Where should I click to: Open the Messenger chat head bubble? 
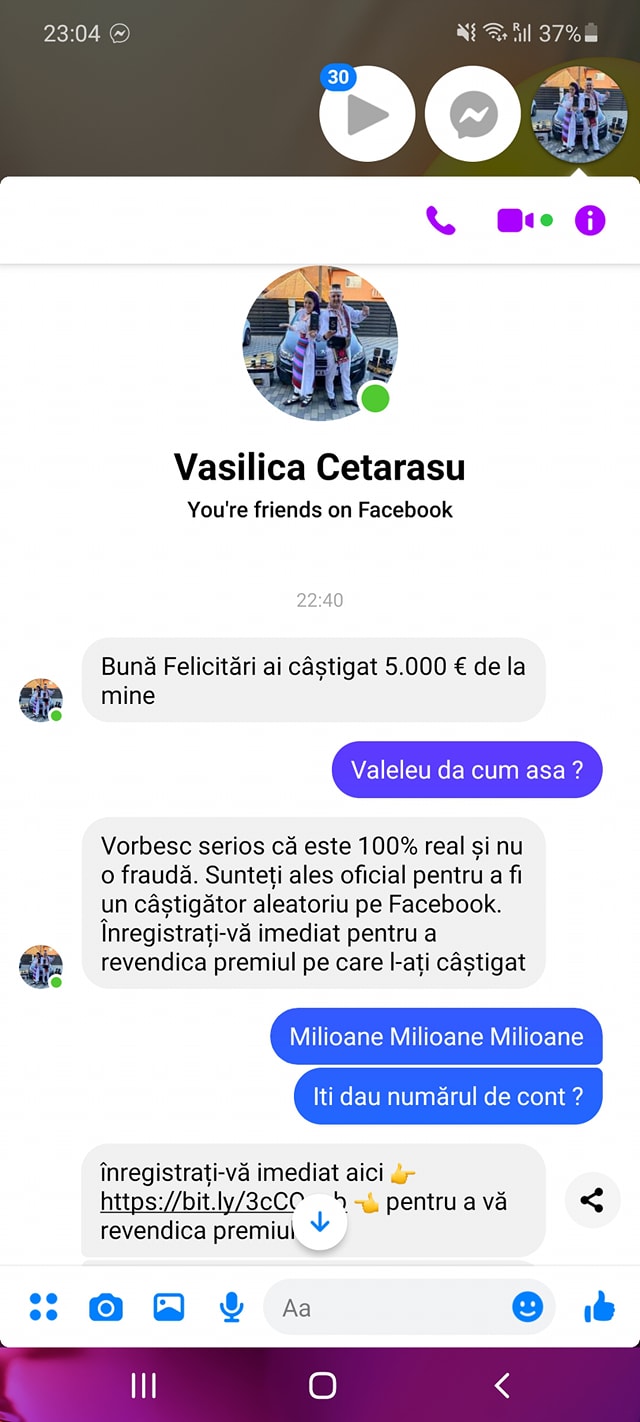point(473,114)
